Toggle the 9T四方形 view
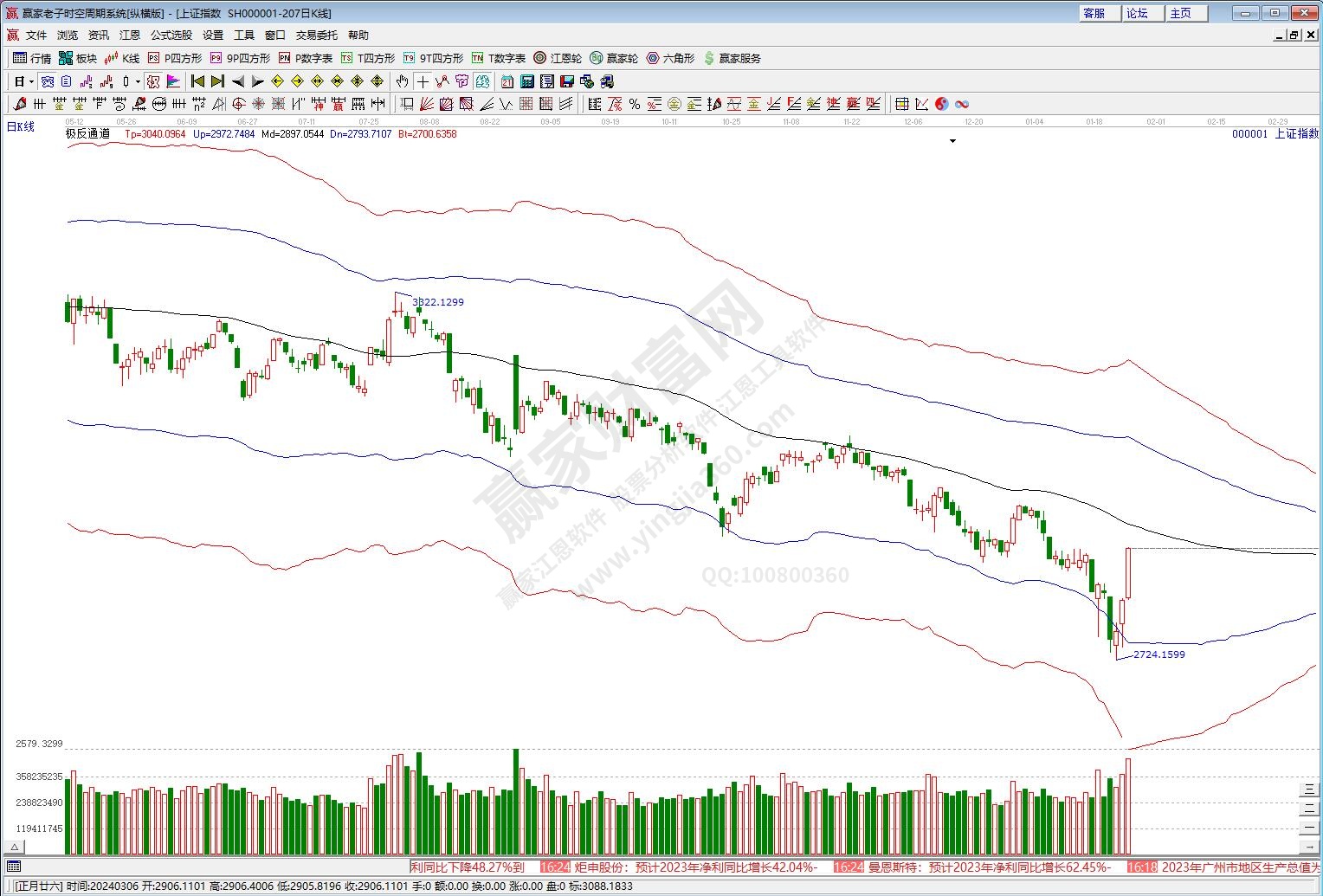This screenshot has width=1323, height=896. [433, 58]
